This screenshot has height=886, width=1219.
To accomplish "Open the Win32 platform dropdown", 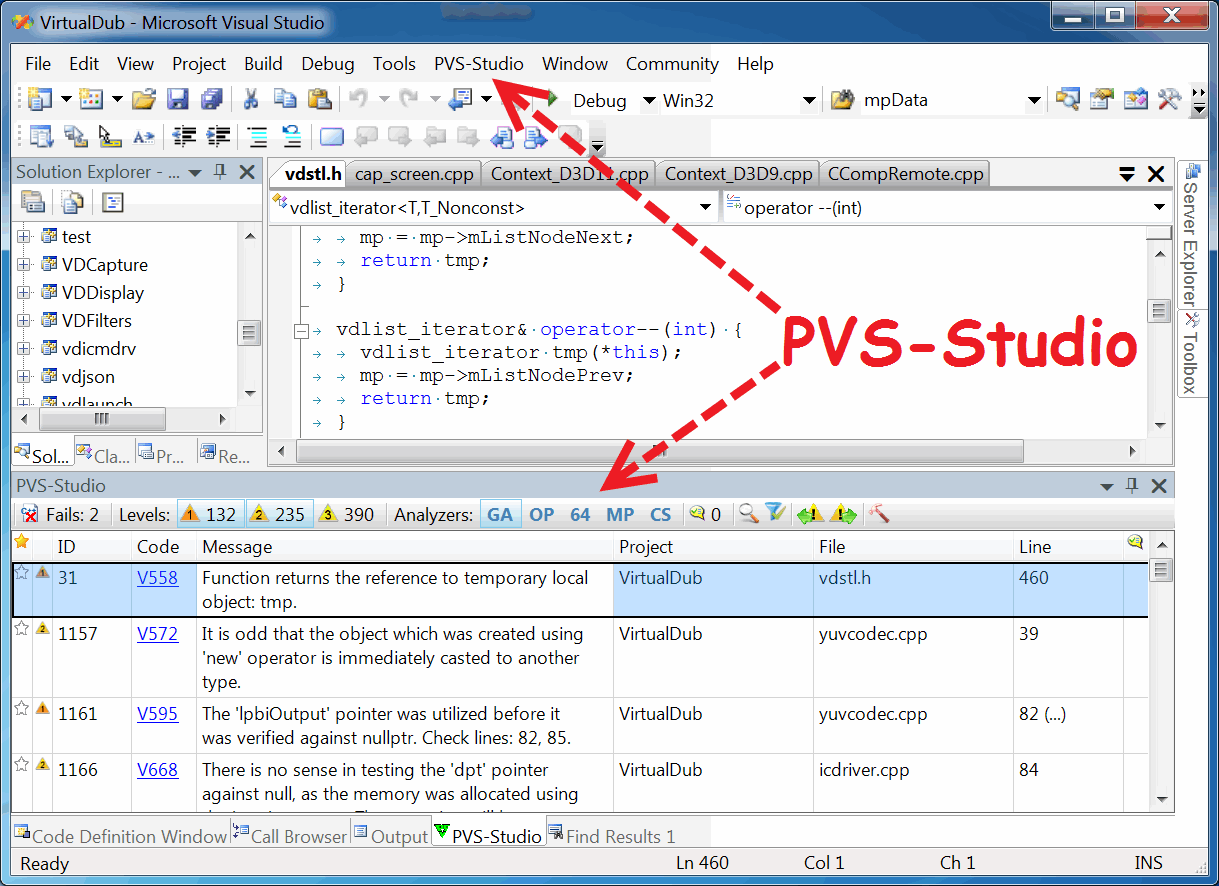I will (809, 100).
